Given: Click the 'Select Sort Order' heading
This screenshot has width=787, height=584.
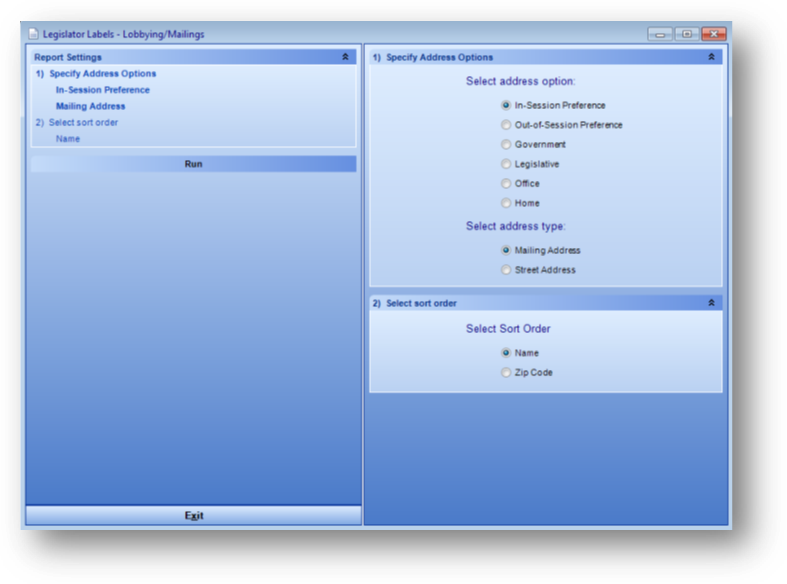Looking at the screenshot, I should click(508, 329).
